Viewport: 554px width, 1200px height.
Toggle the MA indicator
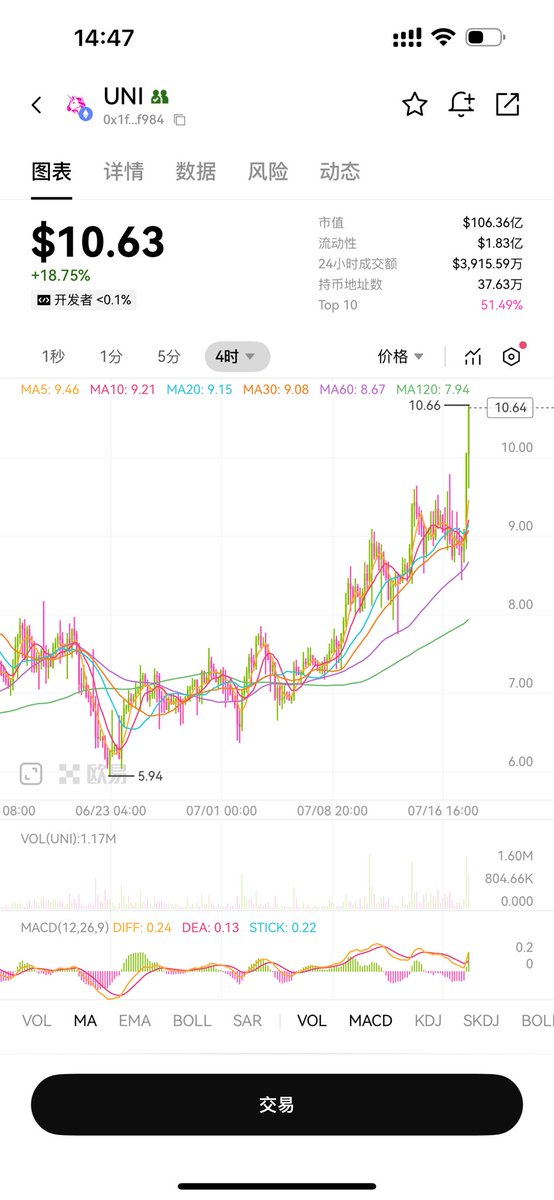(x=85, y=1020)
